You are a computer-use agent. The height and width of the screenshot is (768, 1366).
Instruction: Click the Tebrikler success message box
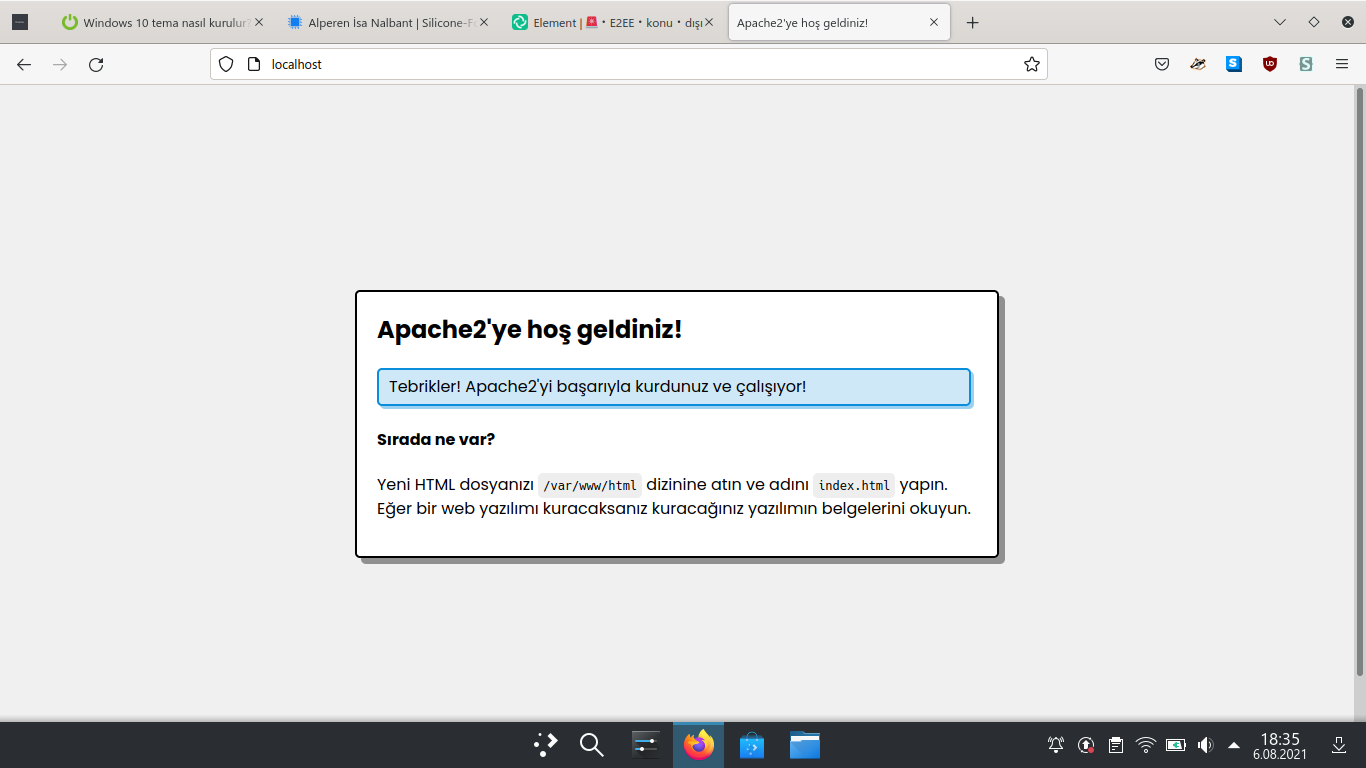(674, 387)
